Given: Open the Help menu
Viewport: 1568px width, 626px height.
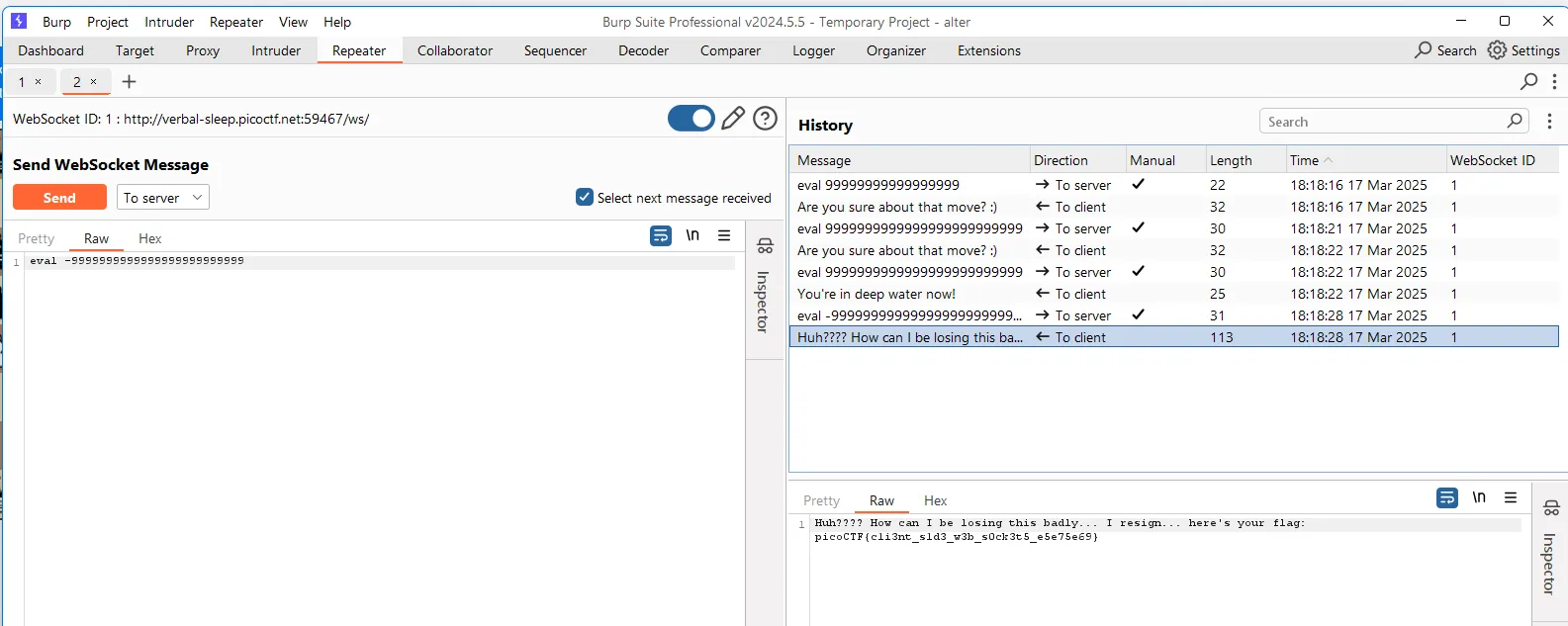Looking at the screenshot, I should coord(337,22).
